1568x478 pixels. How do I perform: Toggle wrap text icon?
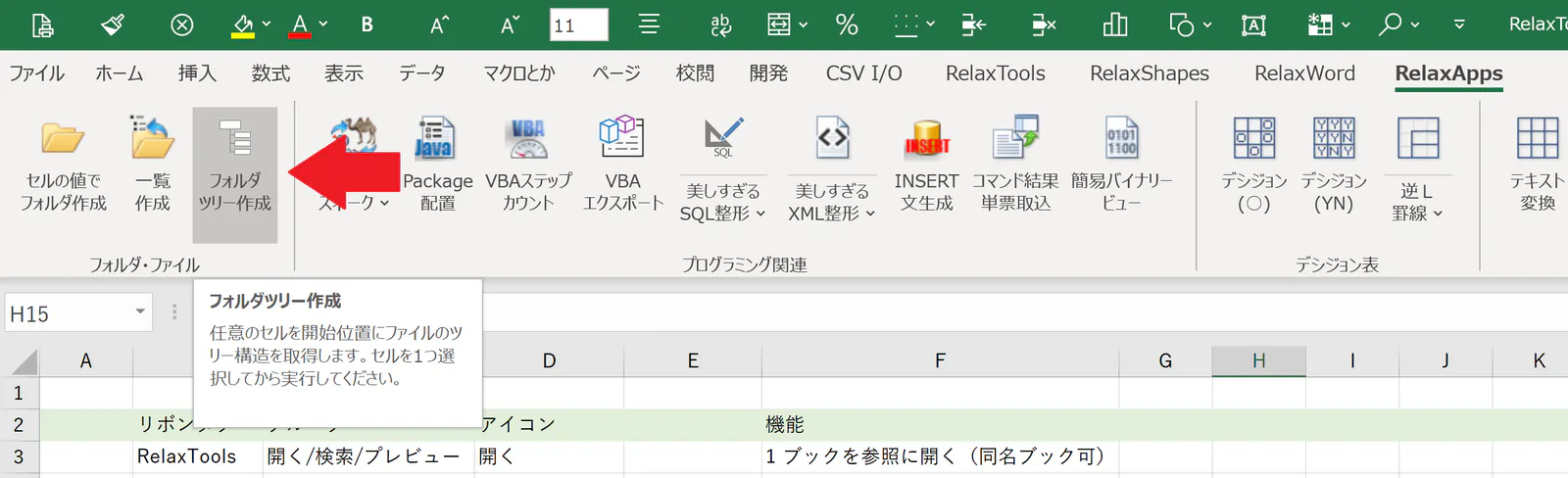click(721, 24)
